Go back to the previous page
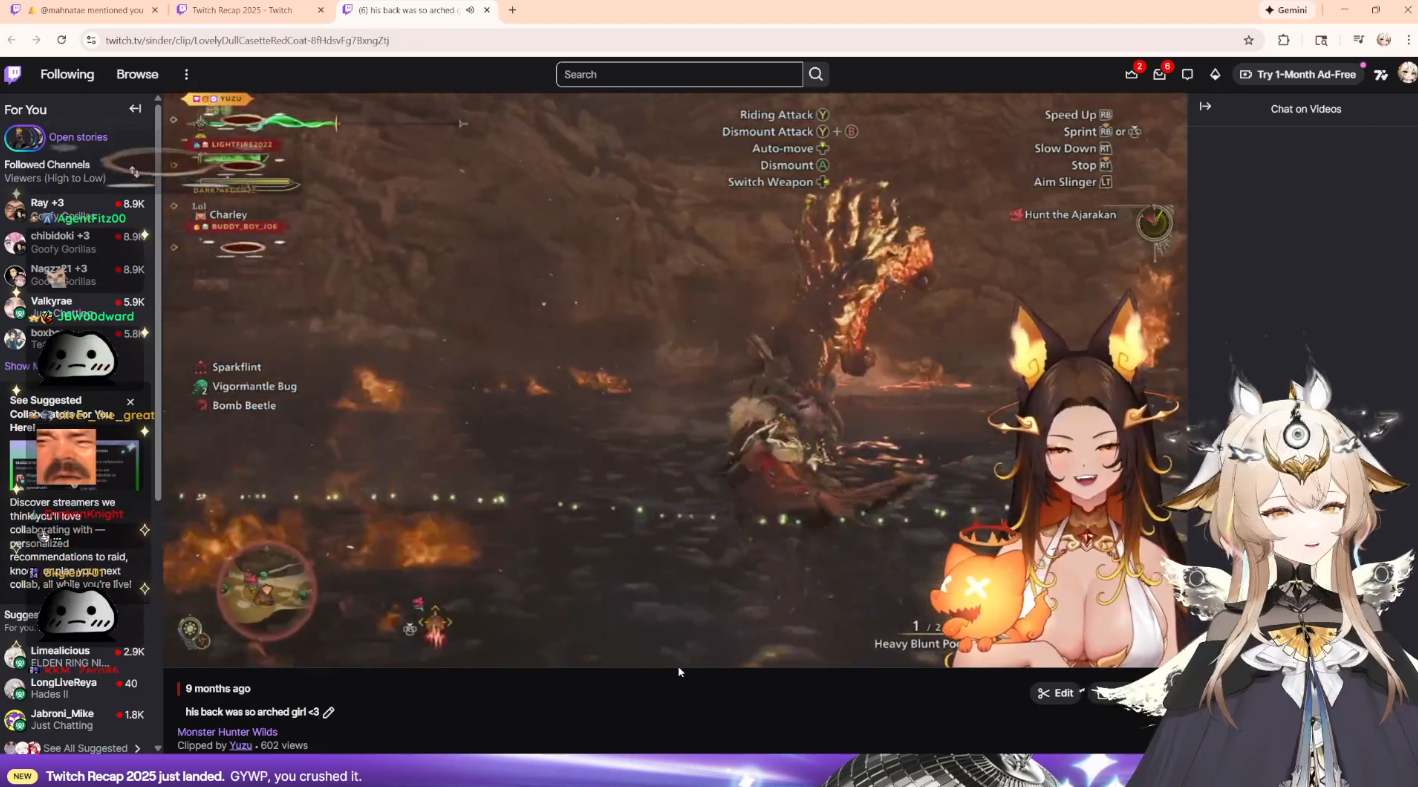This screenshot has width=1418, height=787. point(12,40)
